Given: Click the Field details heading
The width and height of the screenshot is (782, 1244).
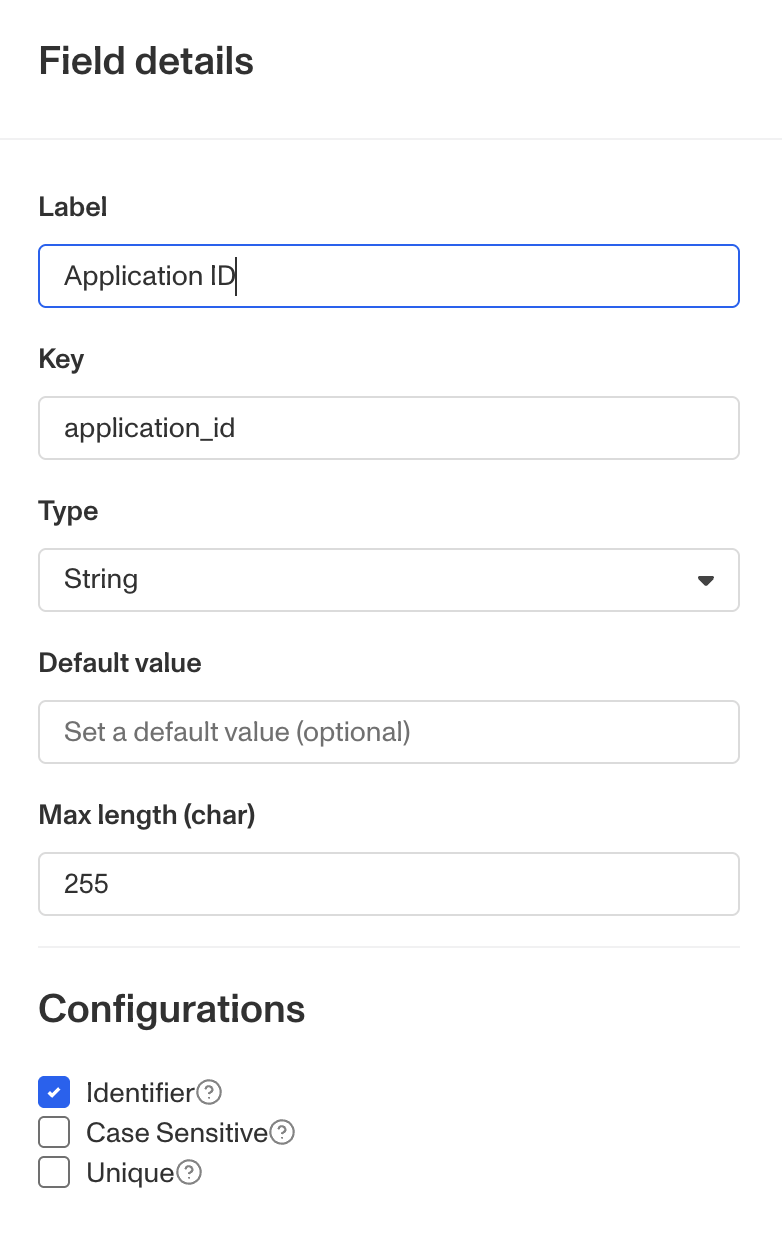Looking at the screenshot, I should coord(146,61).
